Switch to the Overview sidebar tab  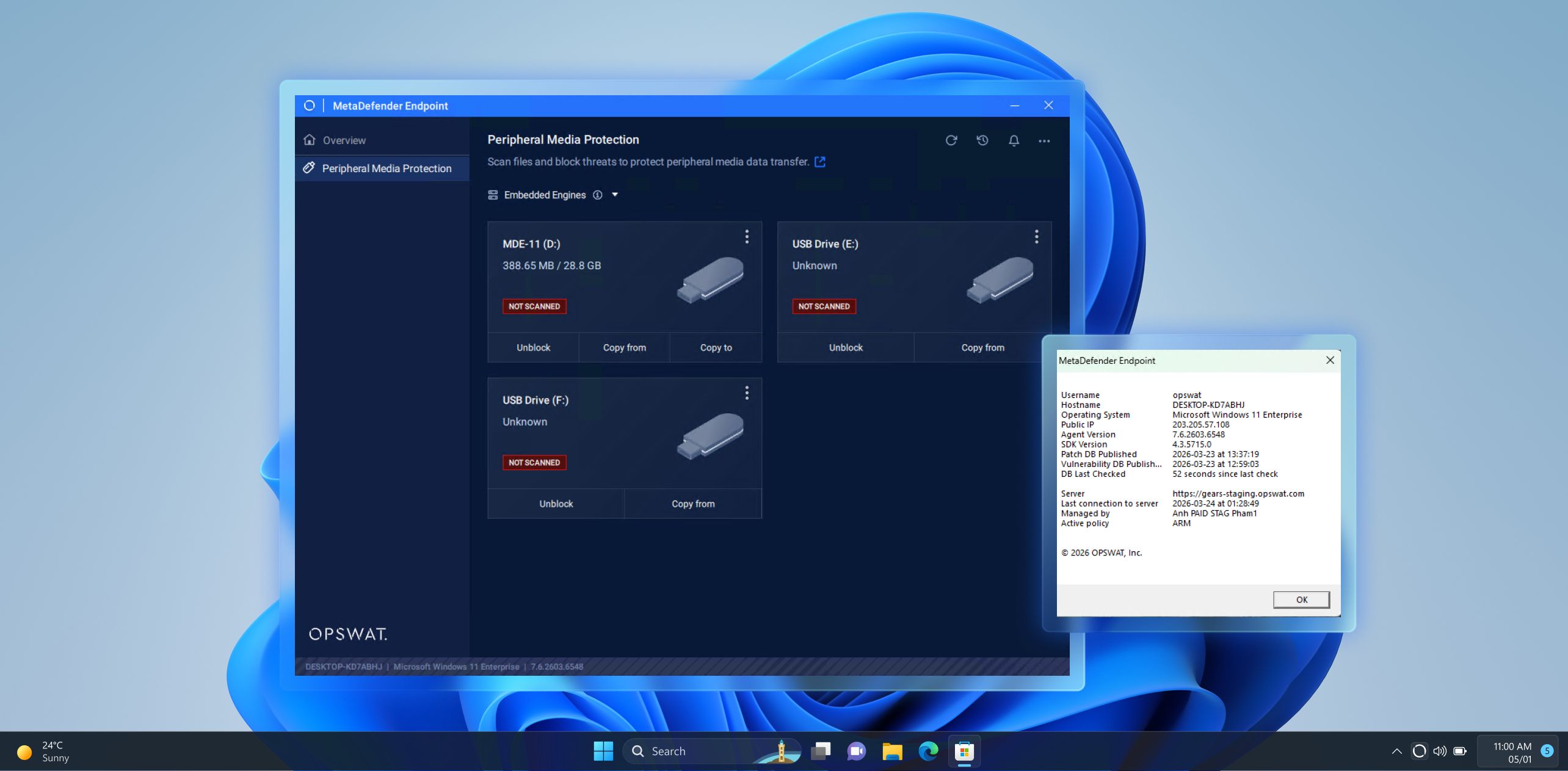point(344,140)
